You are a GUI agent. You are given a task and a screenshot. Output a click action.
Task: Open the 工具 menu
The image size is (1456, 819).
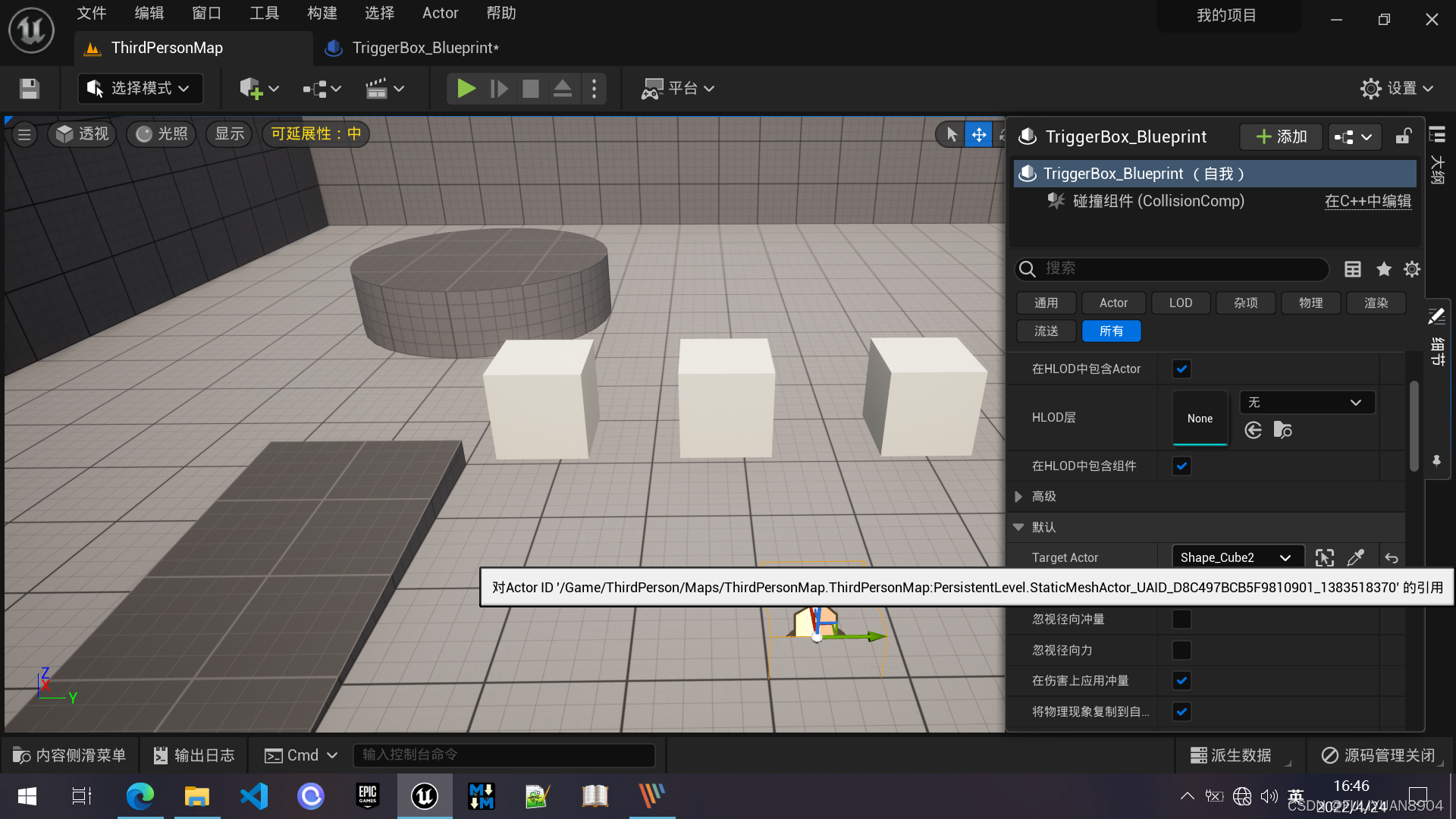(264, 13)
